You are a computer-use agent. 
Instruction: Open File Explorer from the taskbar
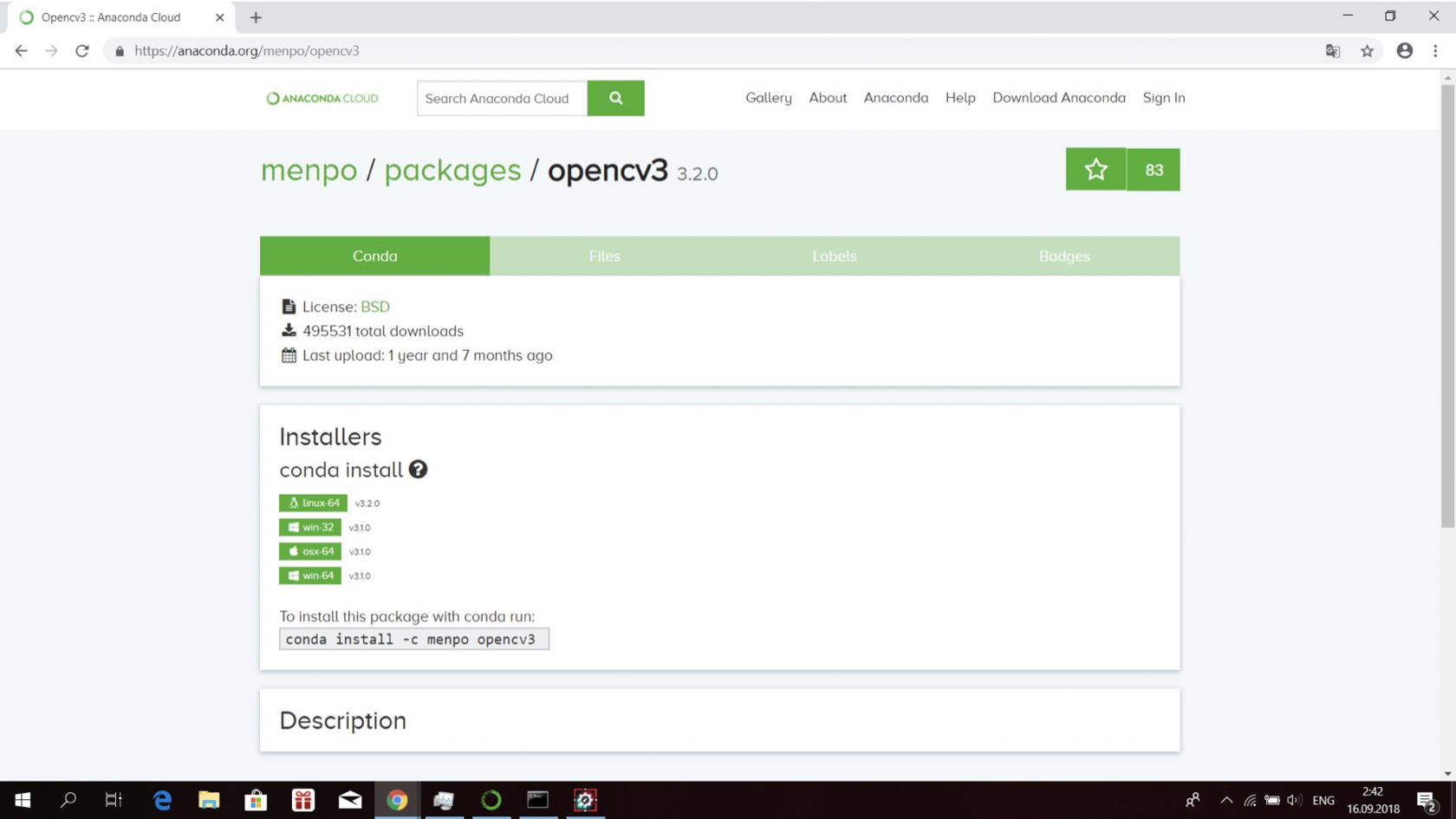pyautogui.click(x=209, y=800)
